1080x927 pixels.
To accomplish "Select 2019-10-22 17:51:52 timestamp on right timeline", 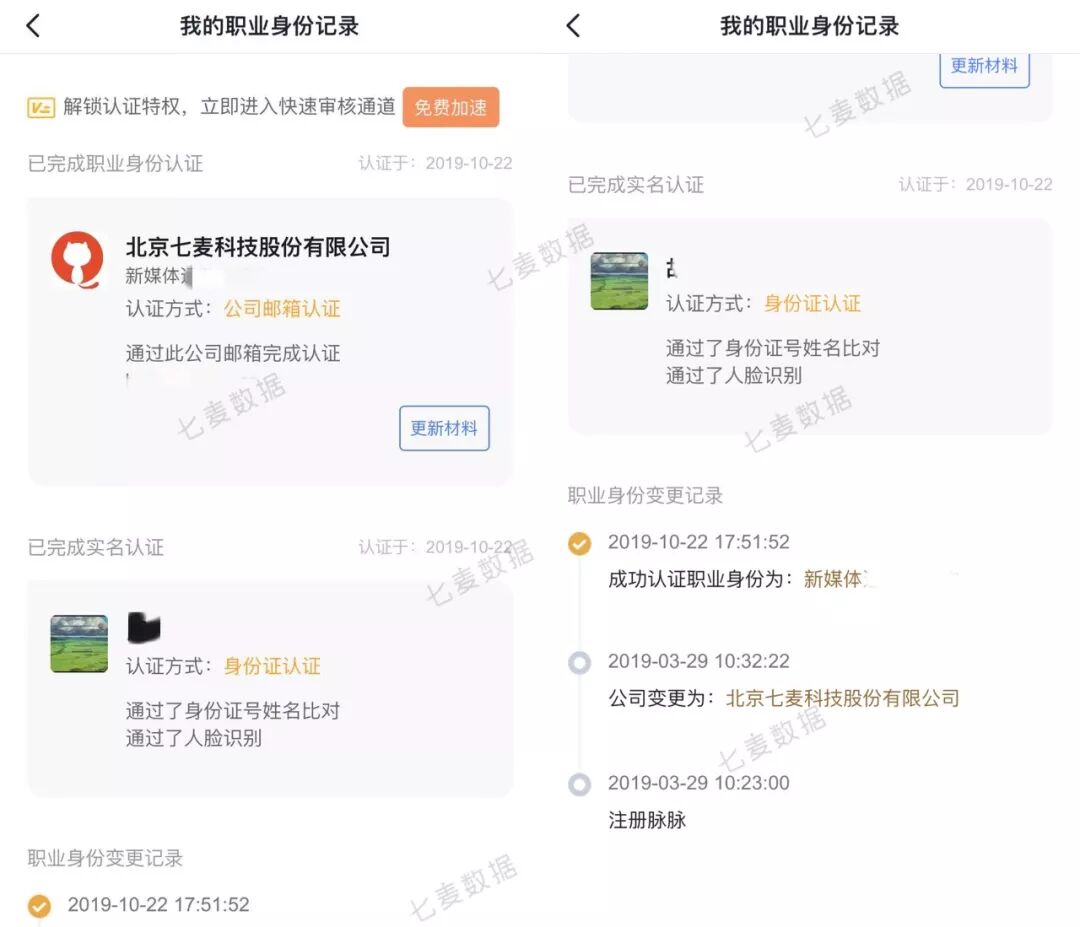I will [698, 542].
